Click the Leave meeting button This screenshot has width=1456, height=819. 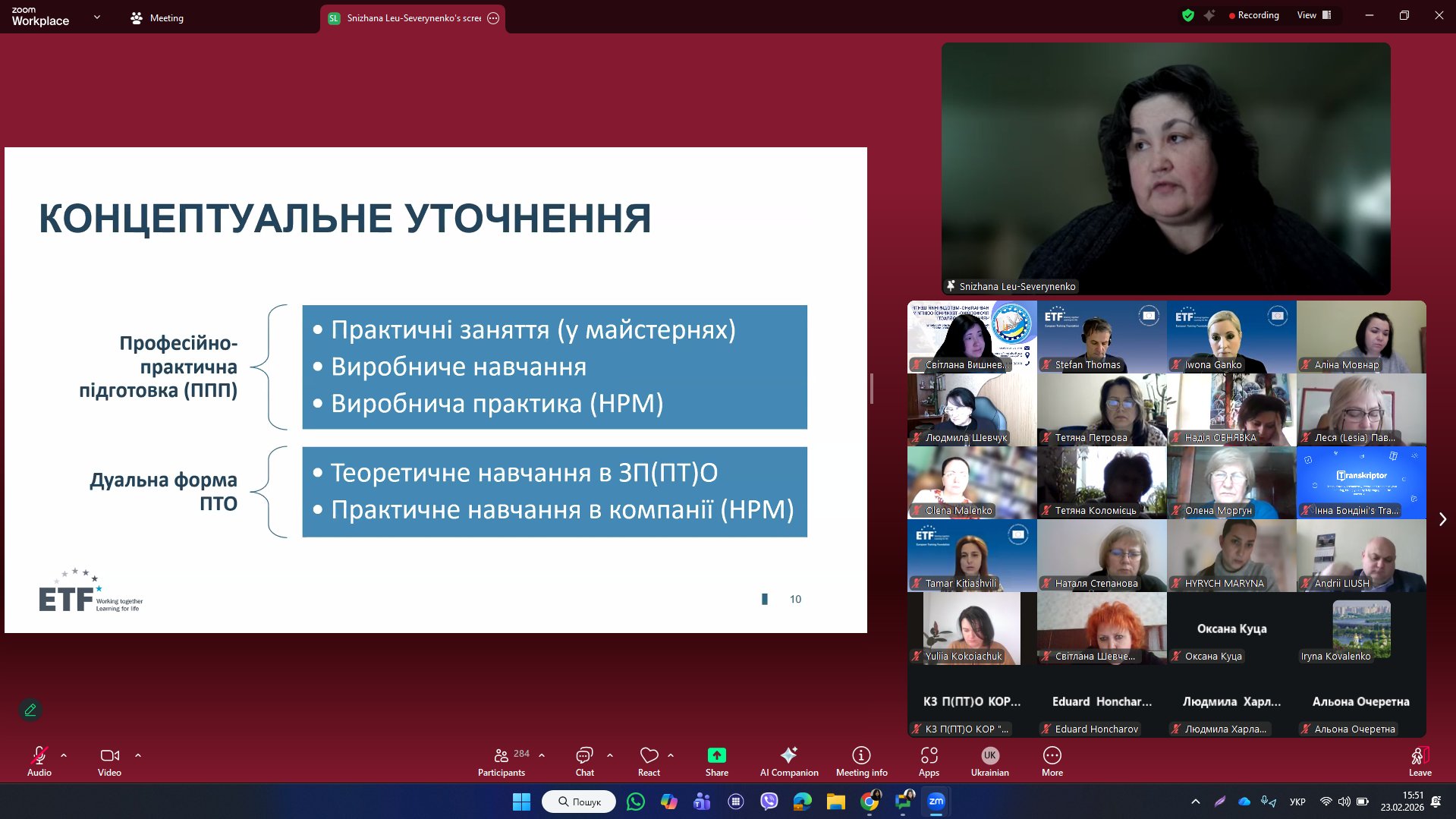[x=1420, y=761]
